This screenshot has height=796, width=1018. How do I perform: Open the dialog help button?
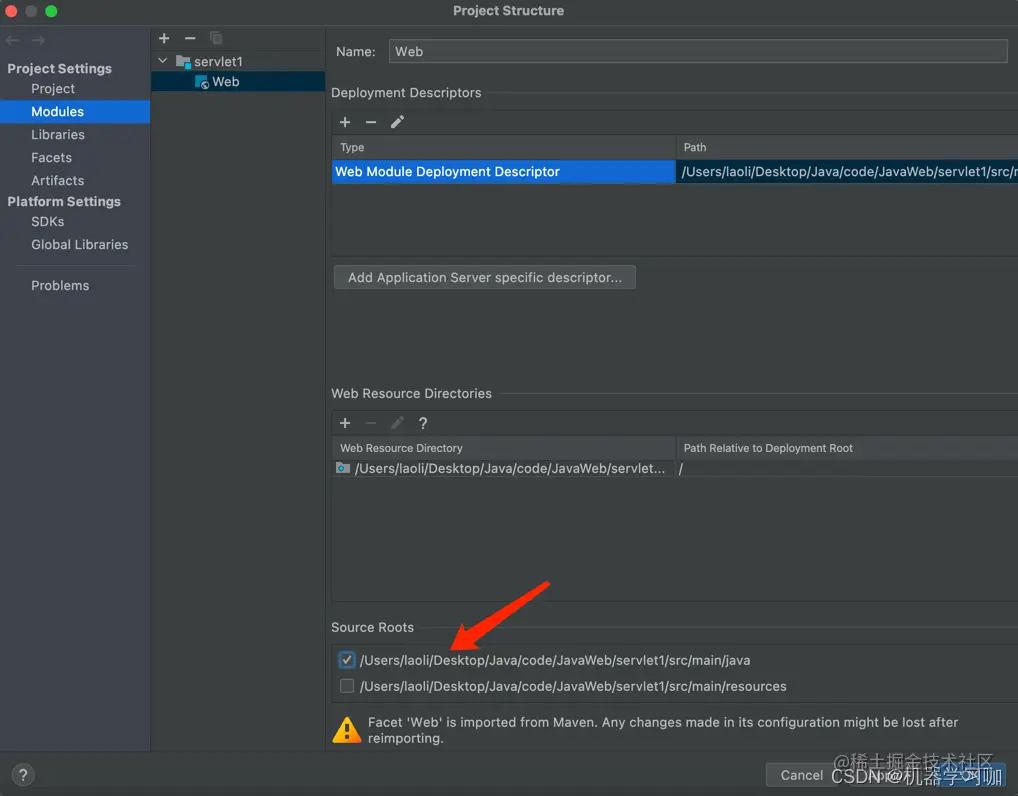pos(23,775)
